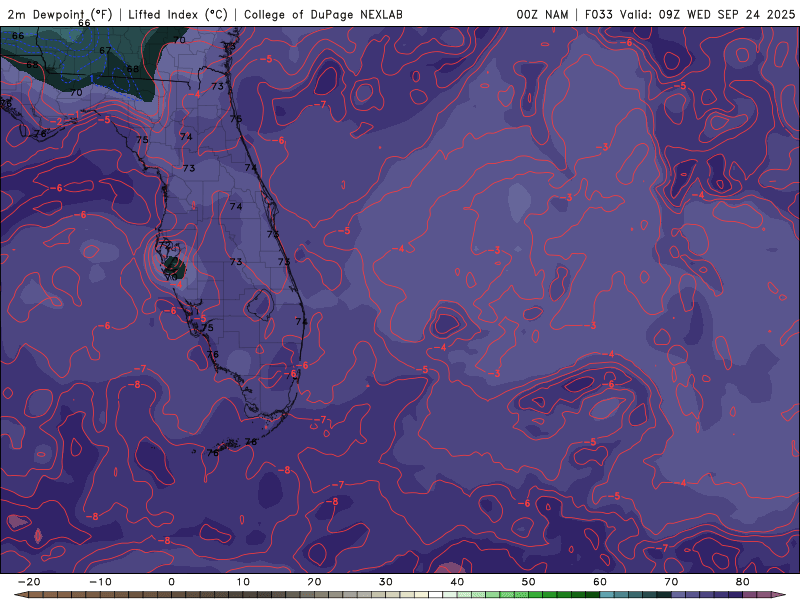Click the '30' color scale label

click(386, 582)
